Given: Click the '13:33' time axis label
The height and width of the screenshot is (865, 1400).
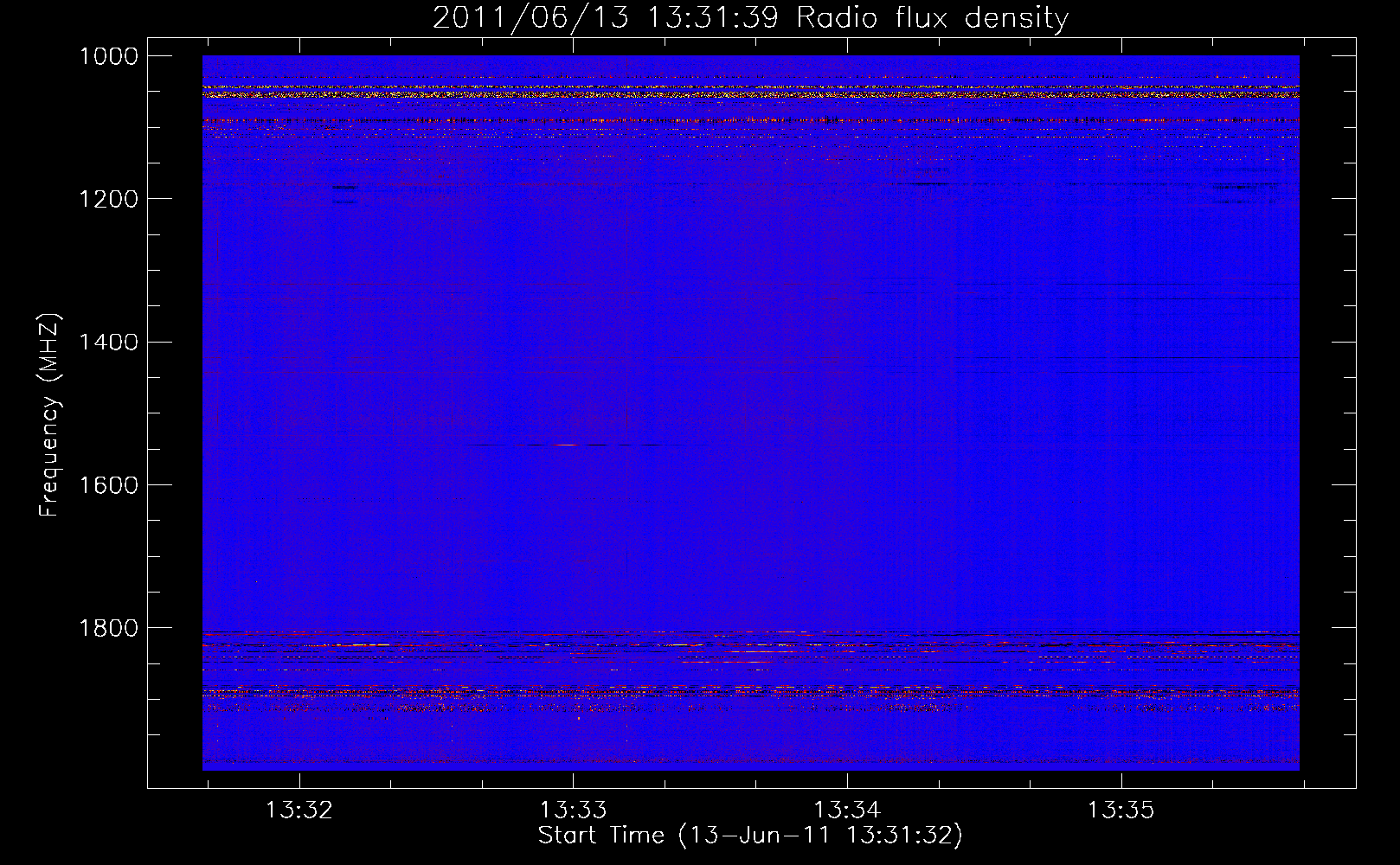Looking at the screenshot, I should (573, 811).
